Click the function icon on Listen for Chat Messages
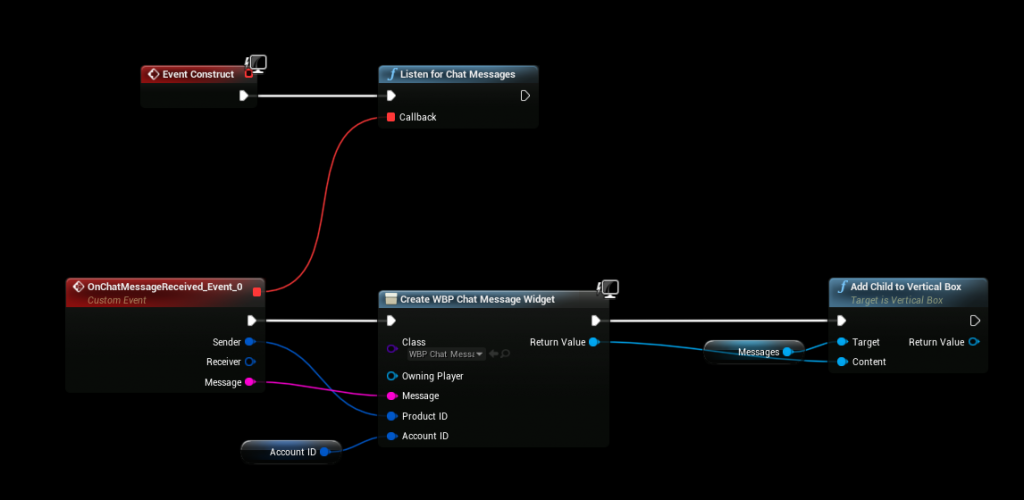The height and width of the screenshot is (500, 1024). tap(391, 74)
